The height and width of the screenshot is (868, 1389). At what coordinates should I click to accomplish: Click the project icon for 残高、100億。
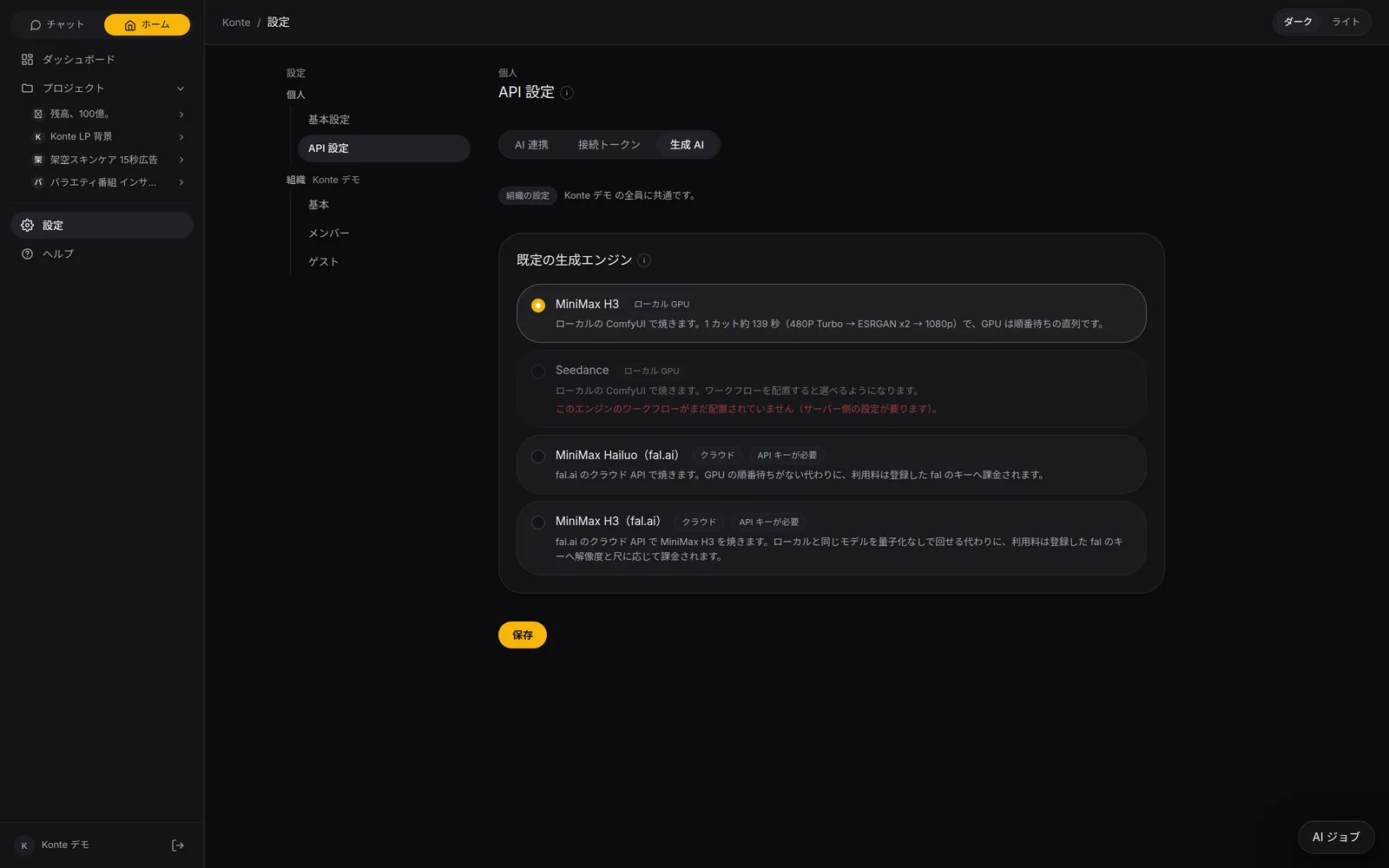click(38, 114)
